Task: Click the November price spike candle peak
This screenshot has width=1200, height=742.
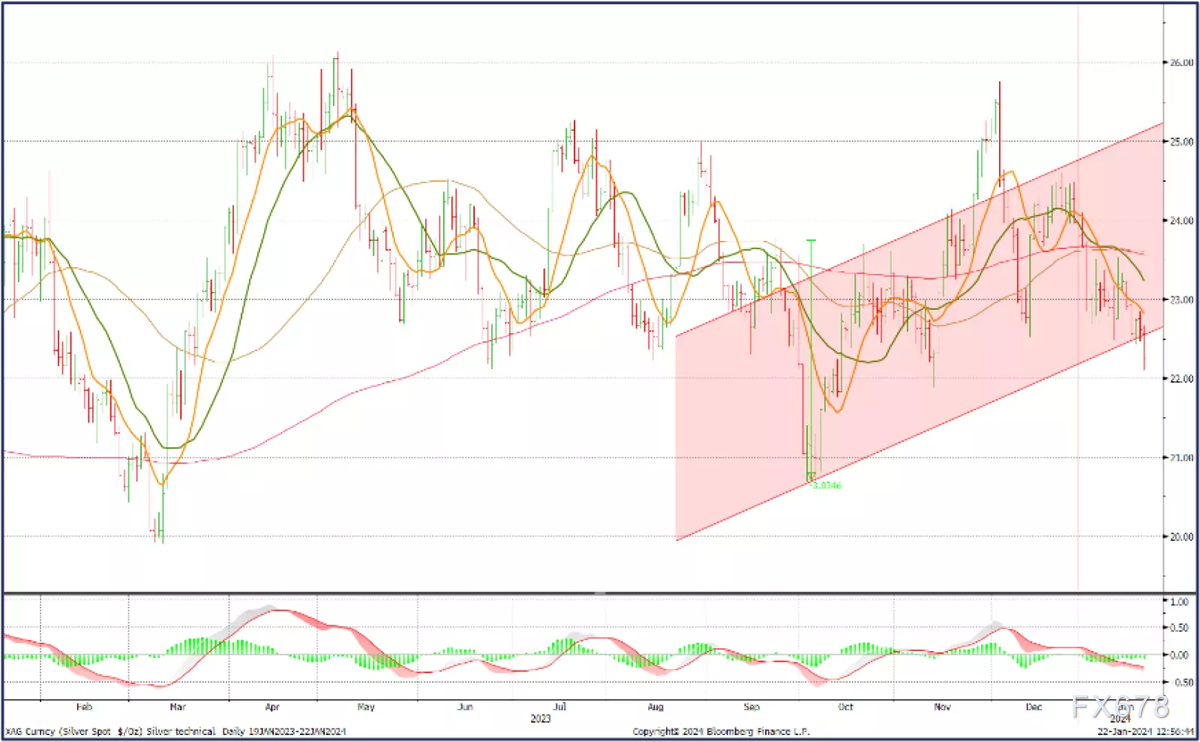Action: [998, 85]
